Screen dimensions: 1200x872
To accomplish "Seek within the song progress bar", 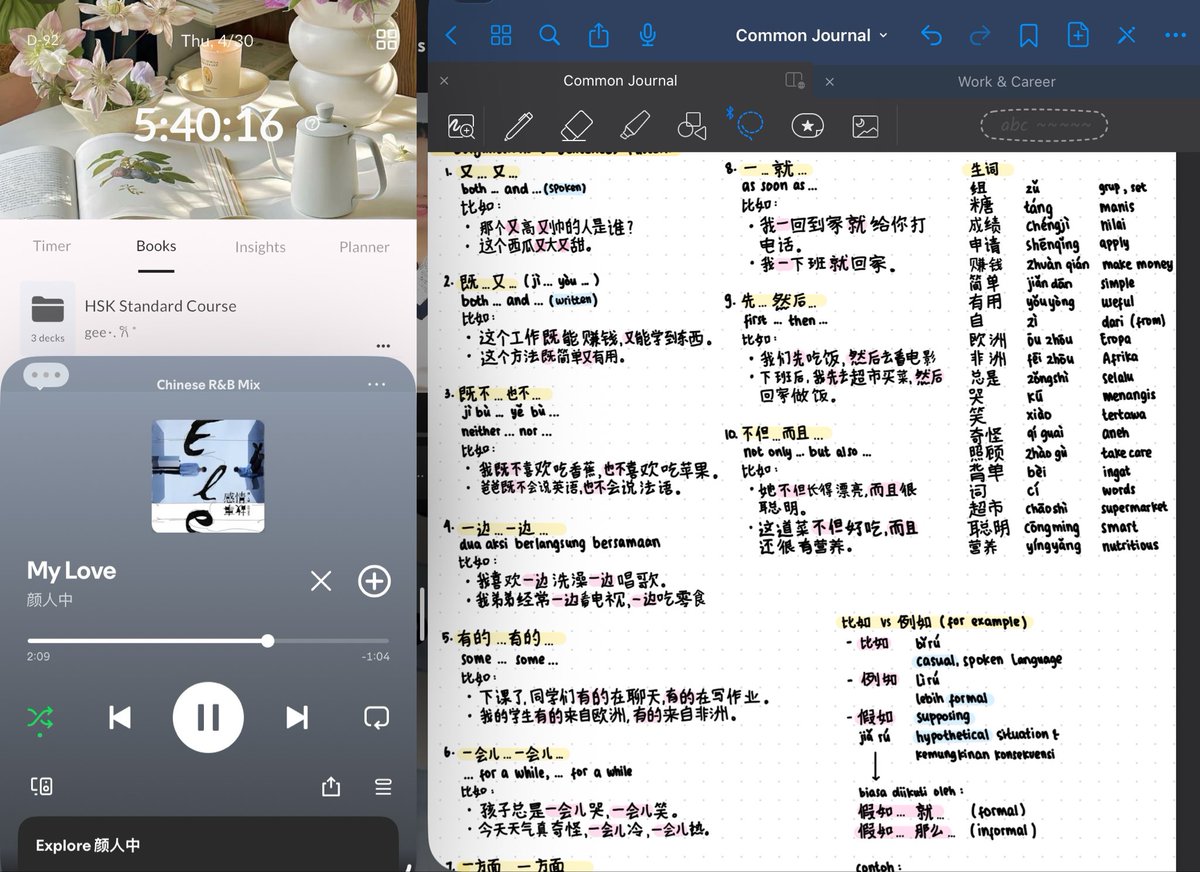I will click(x=208, y=640).
